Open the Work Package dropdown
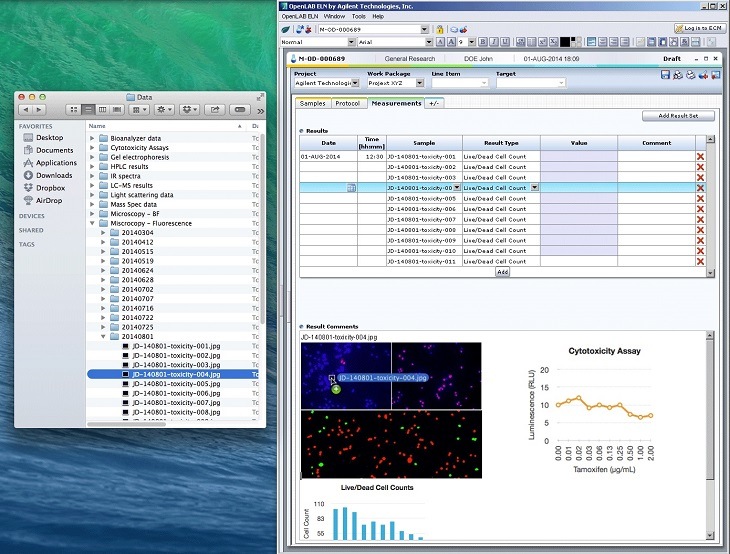730x554 pixels. (419, 83)
